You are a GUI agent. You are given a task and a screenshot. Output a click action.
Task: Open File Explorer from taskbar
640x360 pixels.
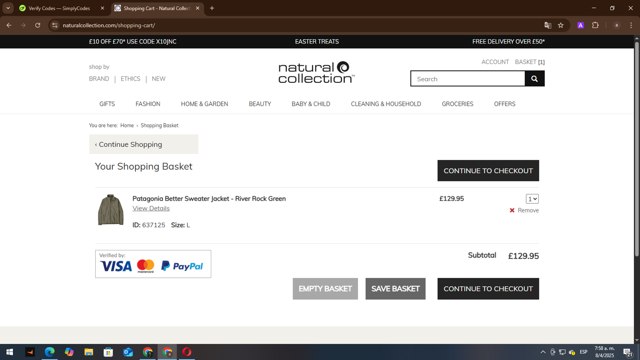point(89,352)
